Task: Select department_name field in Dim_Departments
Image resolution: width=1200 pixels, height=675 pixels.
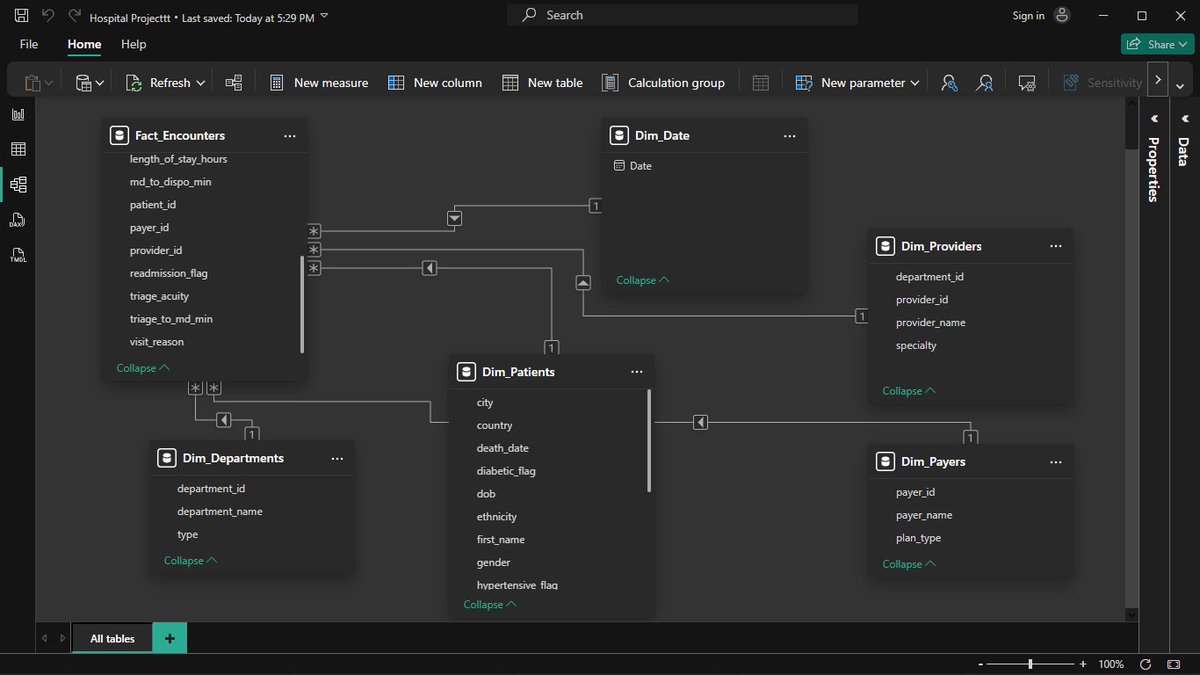Action: [220, 512]
